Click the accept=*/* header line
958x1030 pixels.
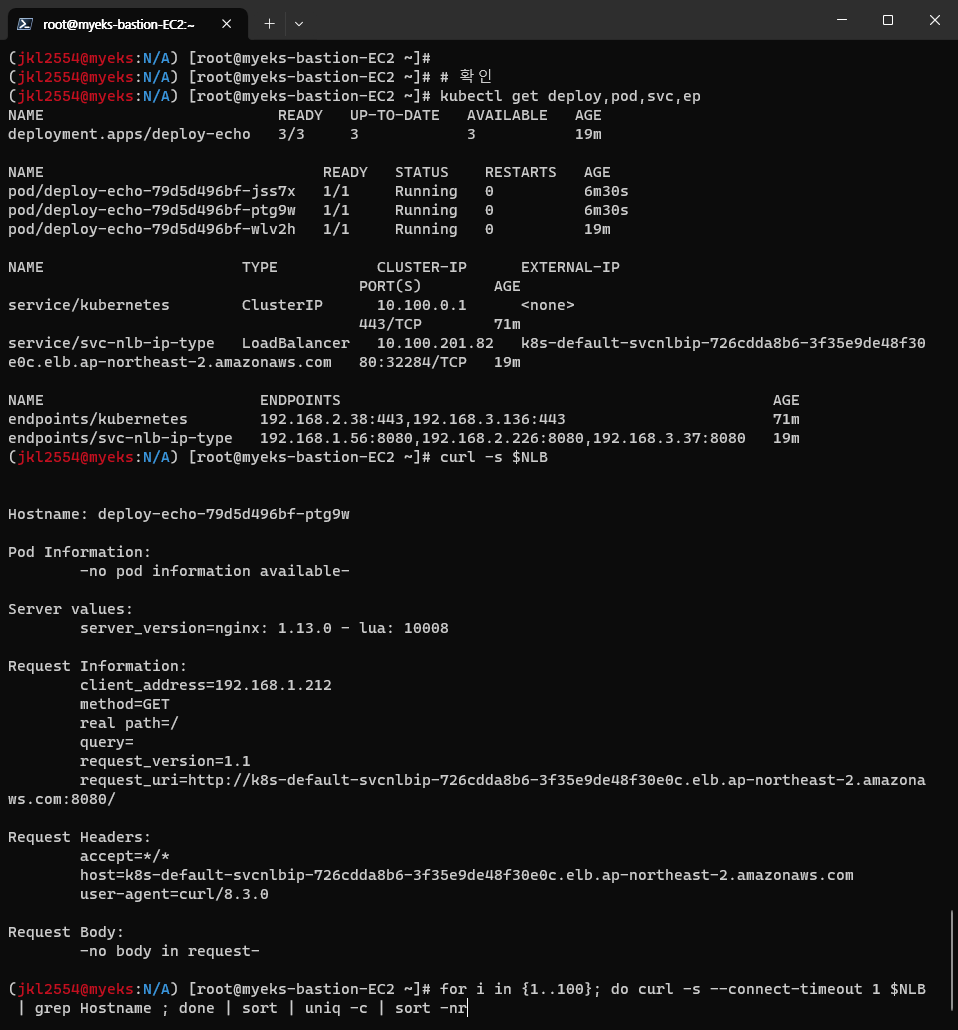coord(125,856)
